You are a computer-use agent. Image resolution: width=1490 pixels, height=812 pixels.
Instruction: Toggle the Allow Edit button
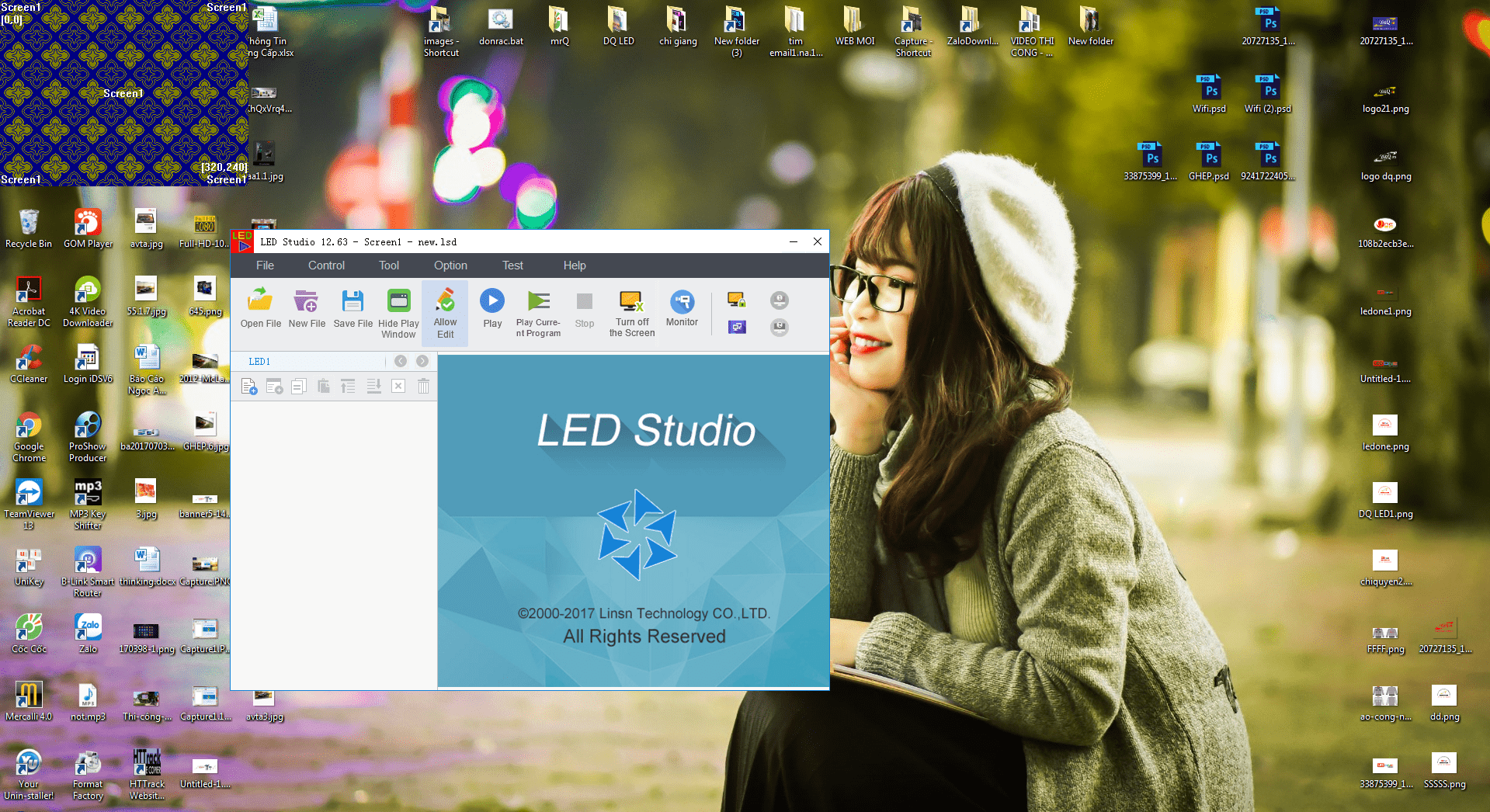pyautogui.click(x=445, y=313)
